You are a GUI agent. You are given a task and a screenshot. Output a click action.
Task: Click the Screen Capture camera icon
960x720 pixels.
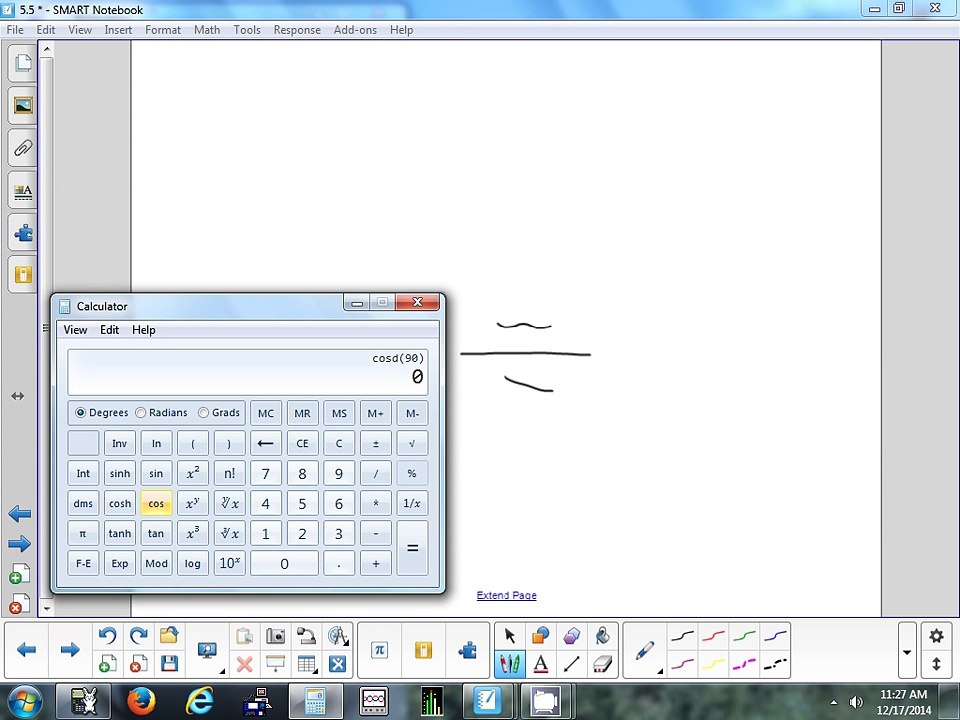click(x=276, y=636)
